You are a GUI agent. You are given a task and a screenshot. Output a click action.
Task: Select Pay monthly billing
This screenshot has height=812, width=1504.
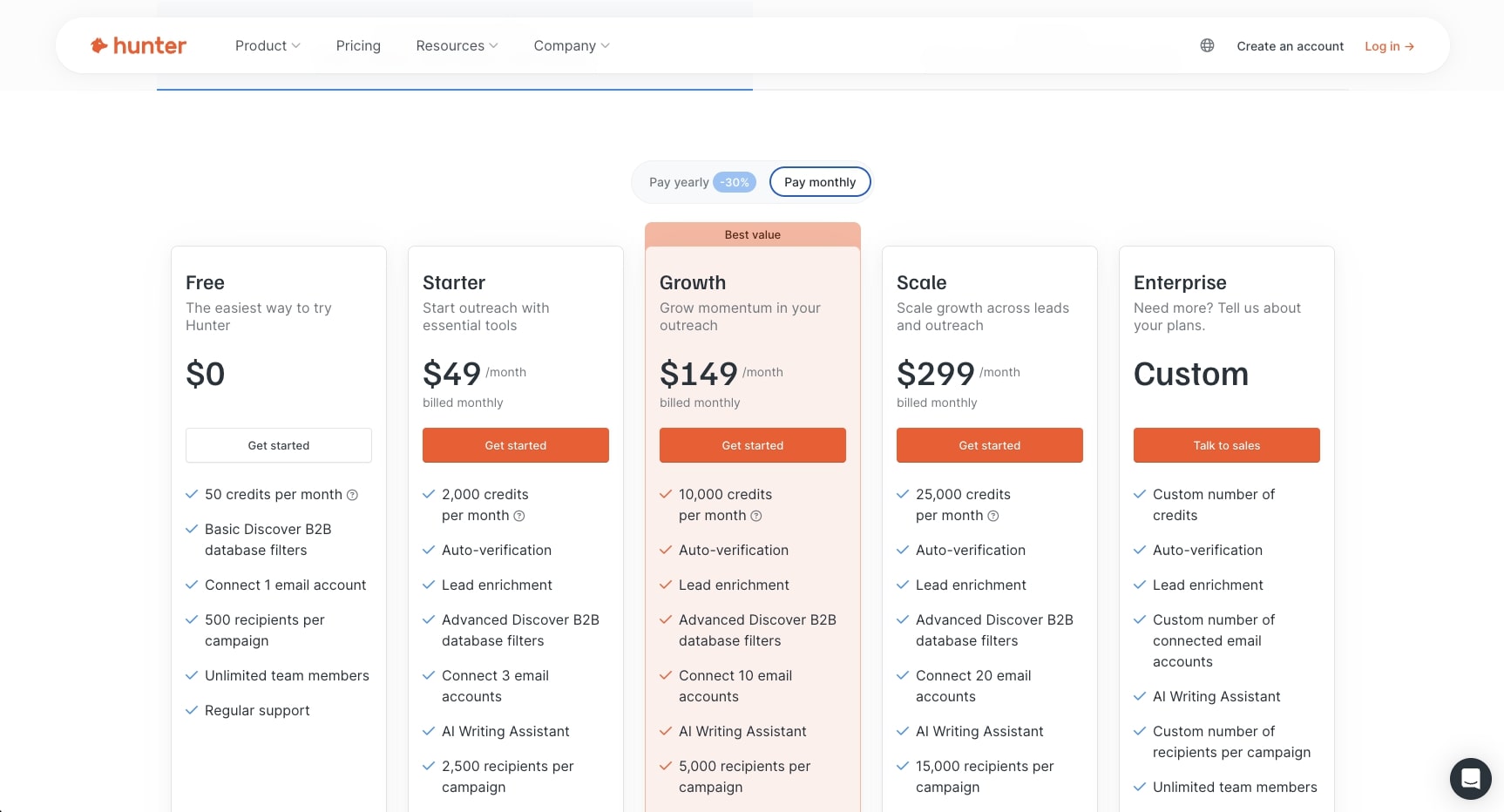click(x=820, y=182)
